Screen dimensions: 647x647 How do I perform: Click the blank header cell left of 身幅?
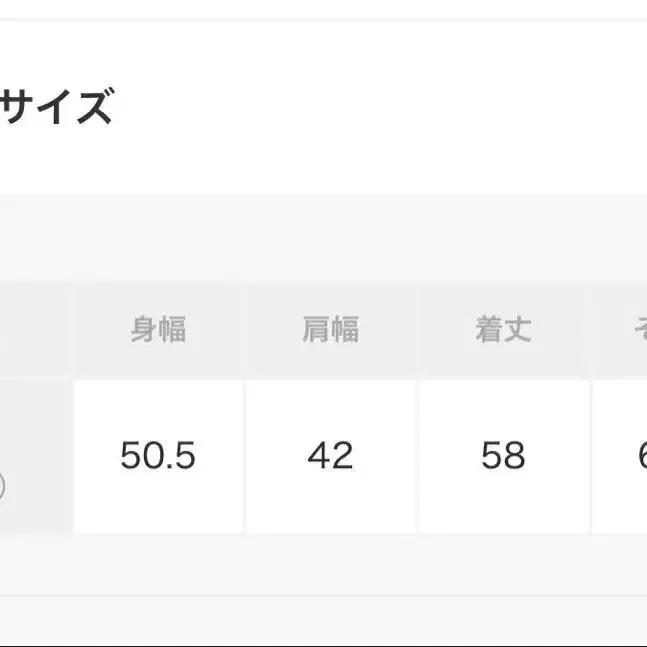coord(35,329)
